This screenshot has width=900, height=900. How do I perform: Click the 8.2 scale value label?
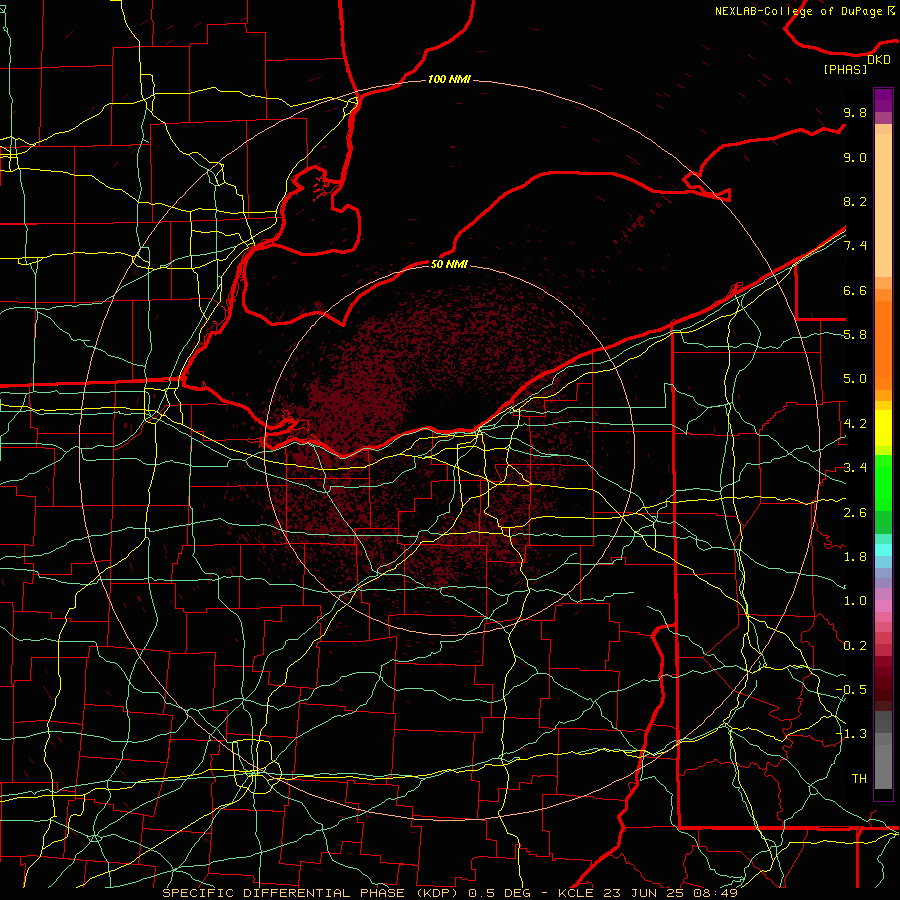coord(855,201)
